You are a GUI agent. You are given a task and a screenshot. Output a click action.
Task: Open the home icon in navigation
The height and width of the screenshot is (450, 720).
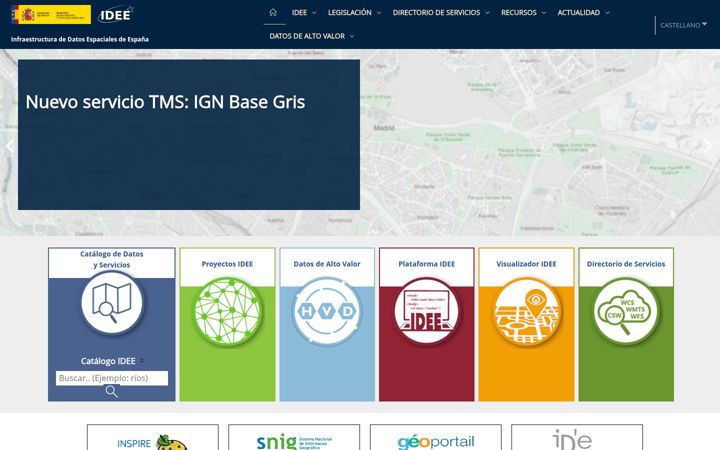[273, 12]
